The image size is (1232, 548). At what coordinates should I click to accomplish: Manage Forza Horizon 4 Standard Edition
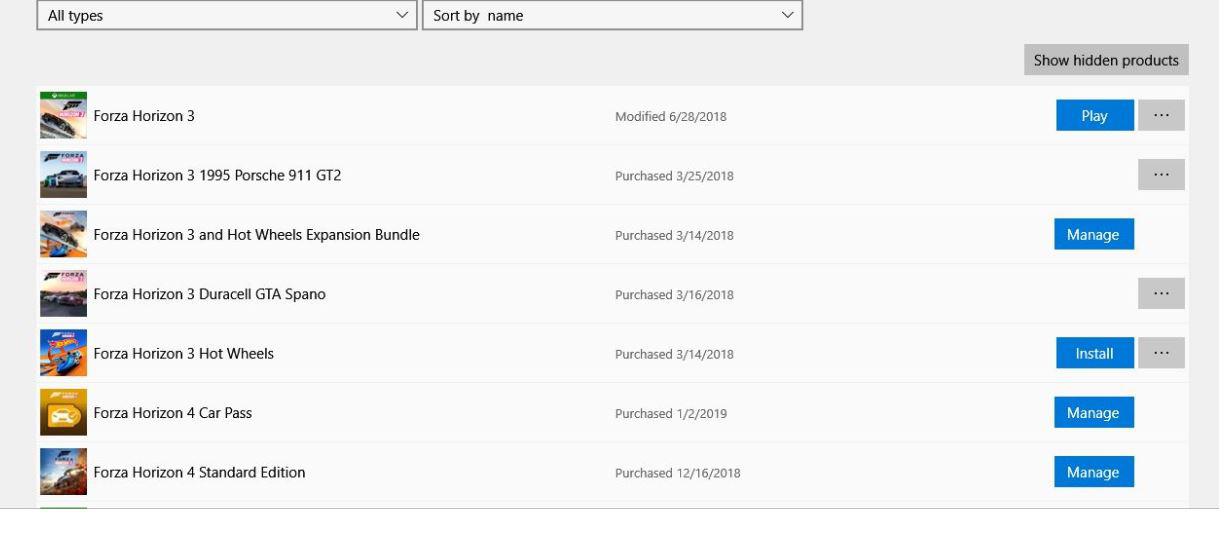[1093, 472]
